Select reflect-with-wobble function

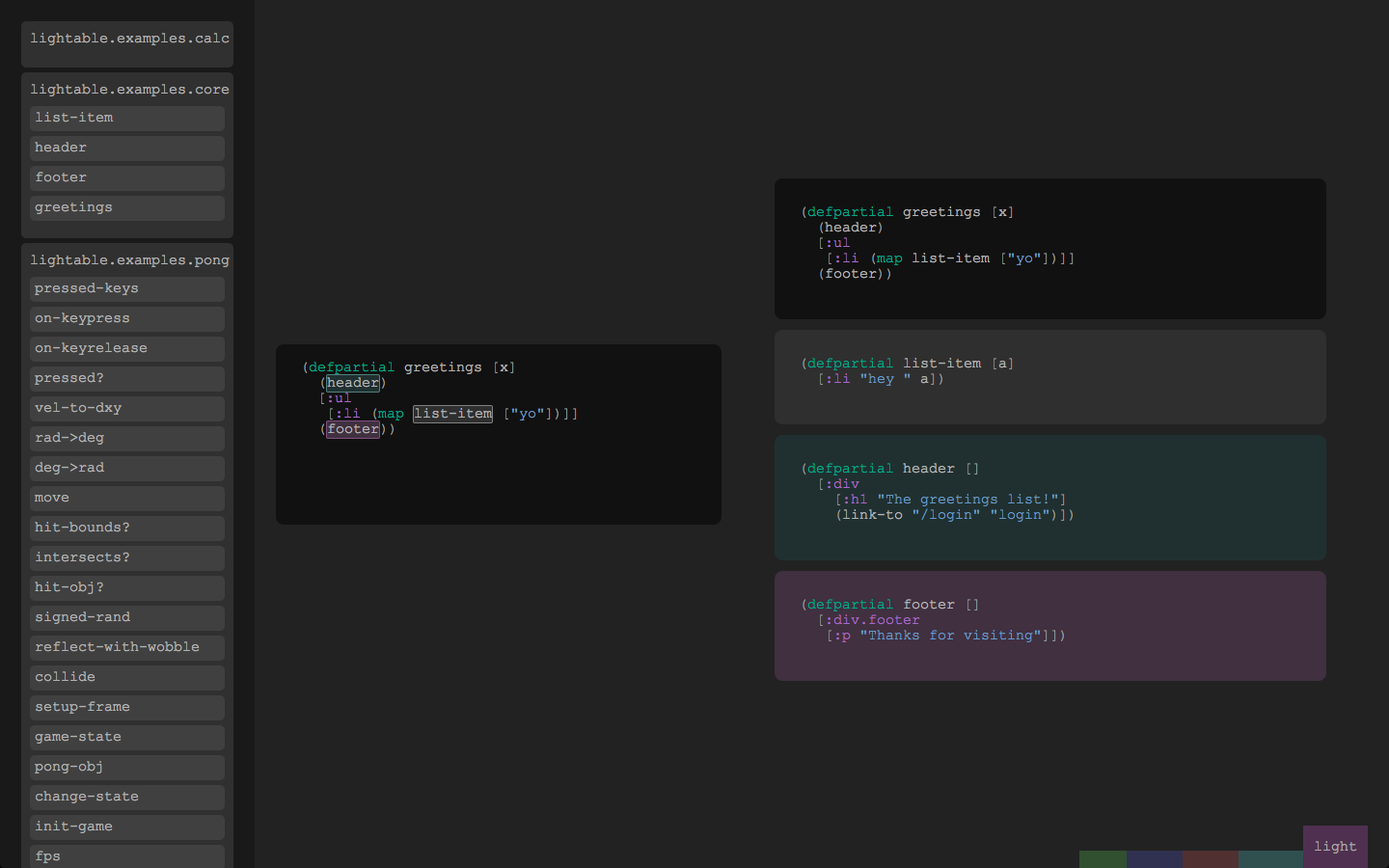(127, 647)
